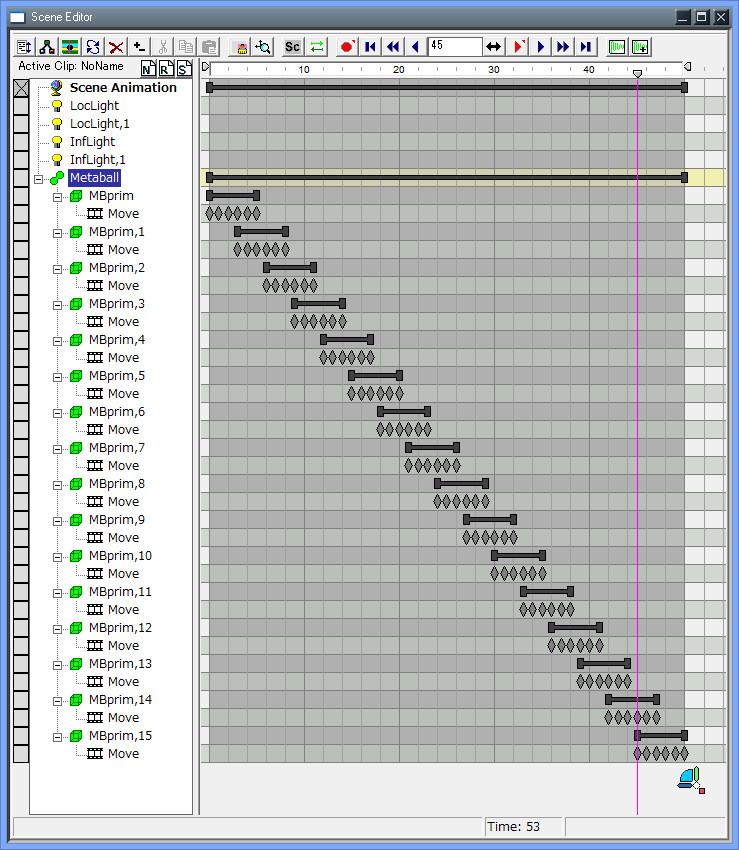Click the expand/collapse tracks list icon
This screenshot has height=850, width=739.
coord(24,47)
